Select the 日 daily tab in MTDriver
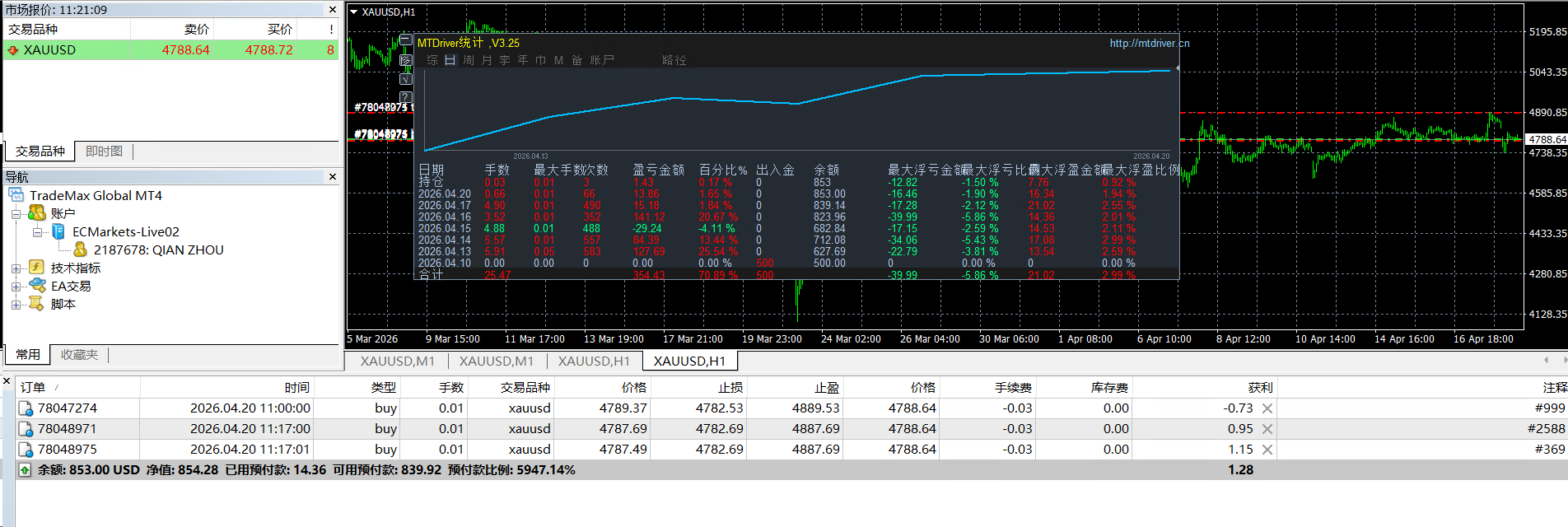 pyautogui.click(x=450, y=60)
